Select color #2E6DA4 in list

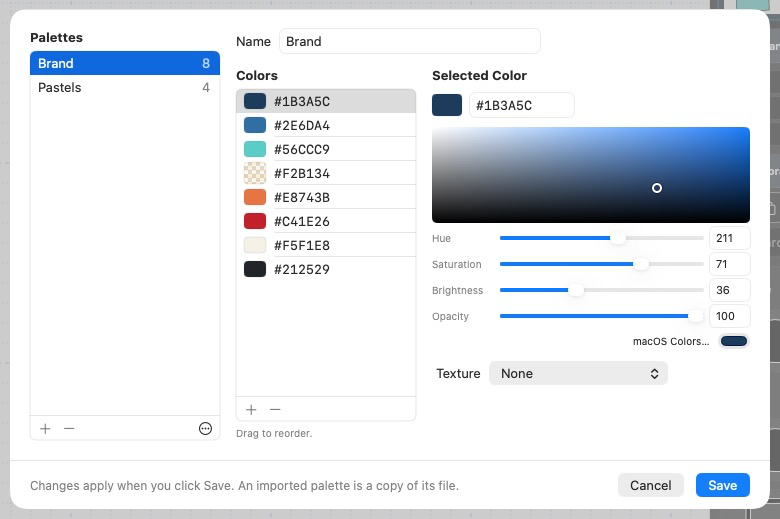[x=326, y=125]
